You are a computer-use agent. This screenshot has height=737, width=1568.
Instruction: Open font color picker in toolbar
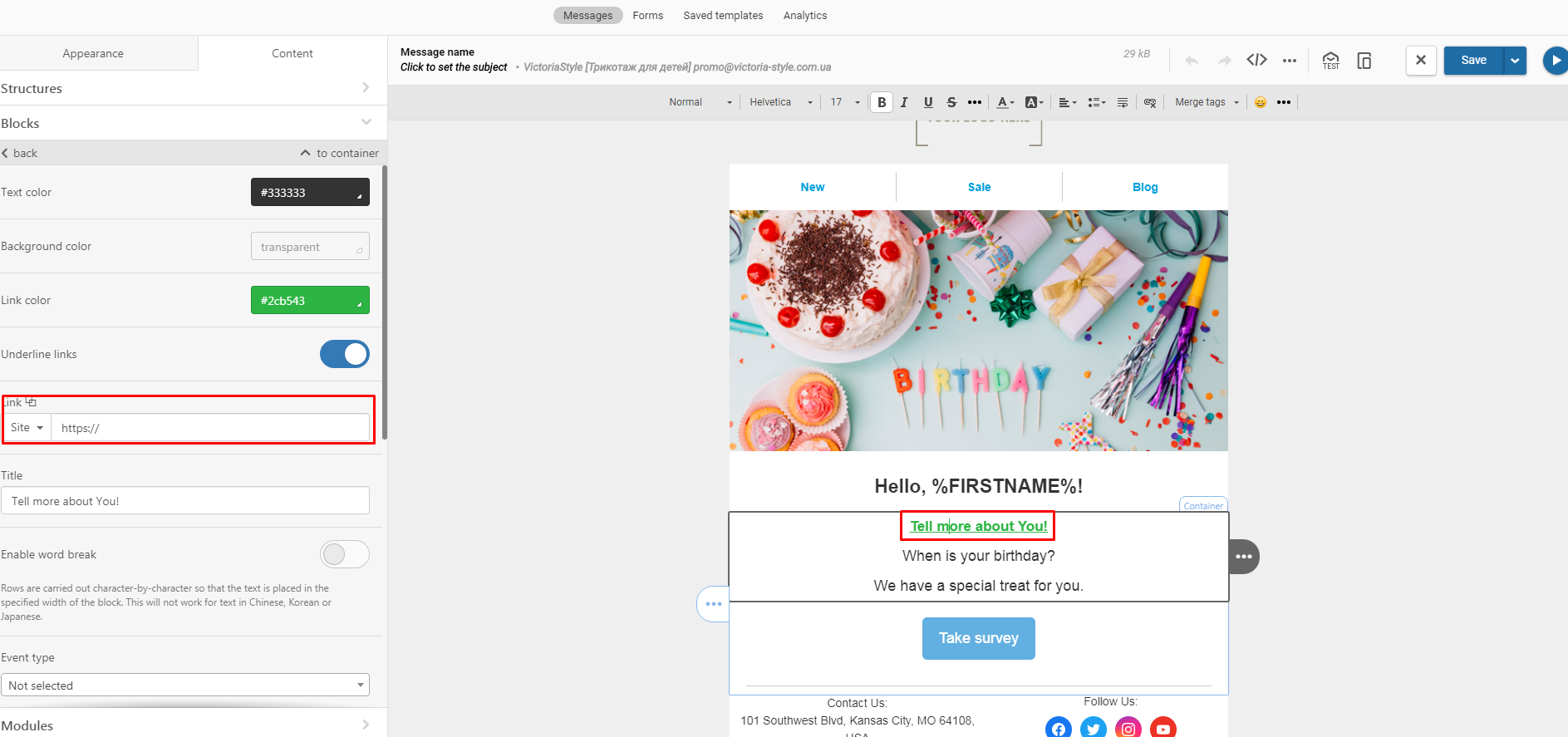1005,102
